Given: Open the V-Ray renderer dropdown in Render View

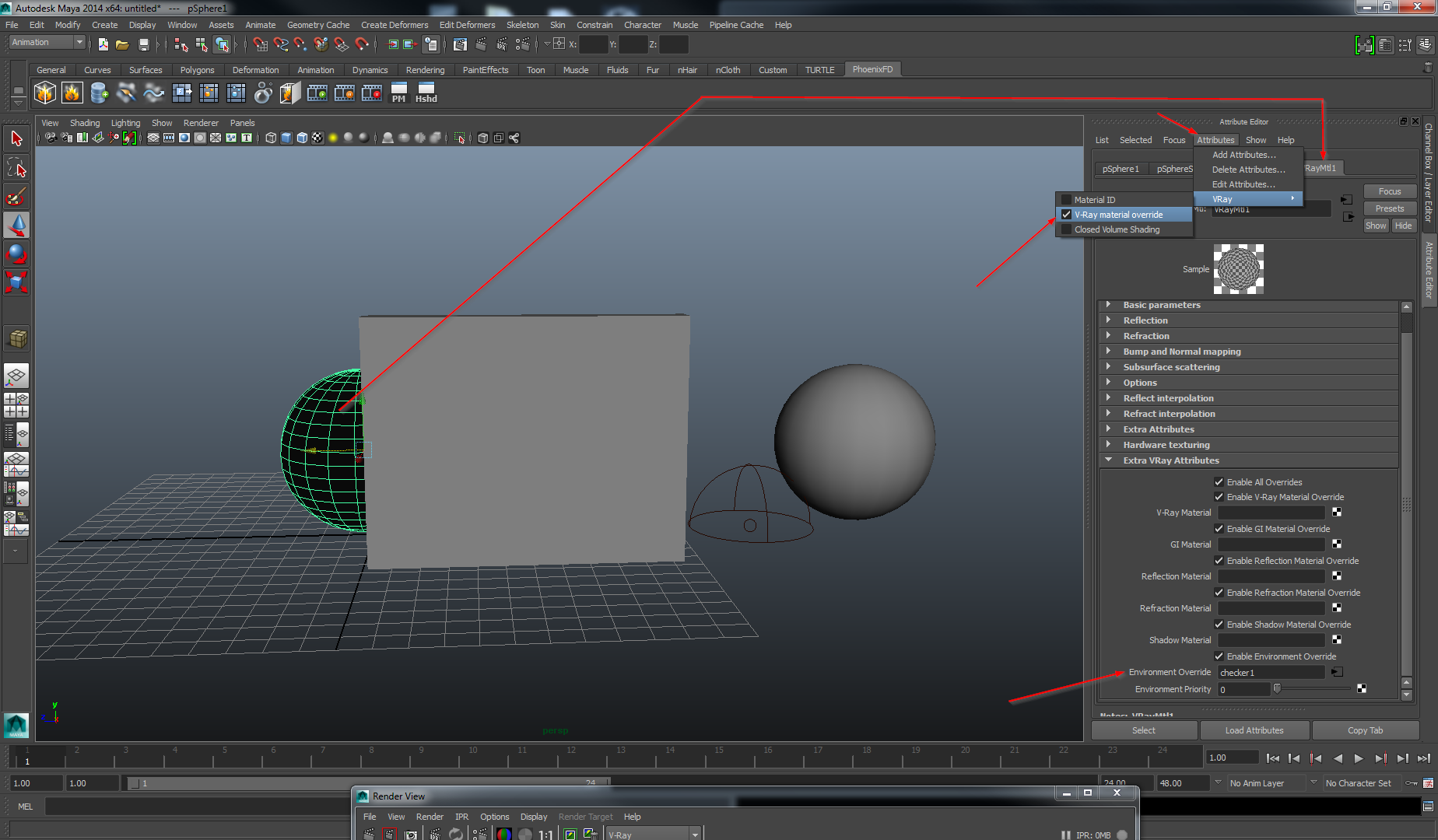Looking at the screenshot, I should pos(654,835).
